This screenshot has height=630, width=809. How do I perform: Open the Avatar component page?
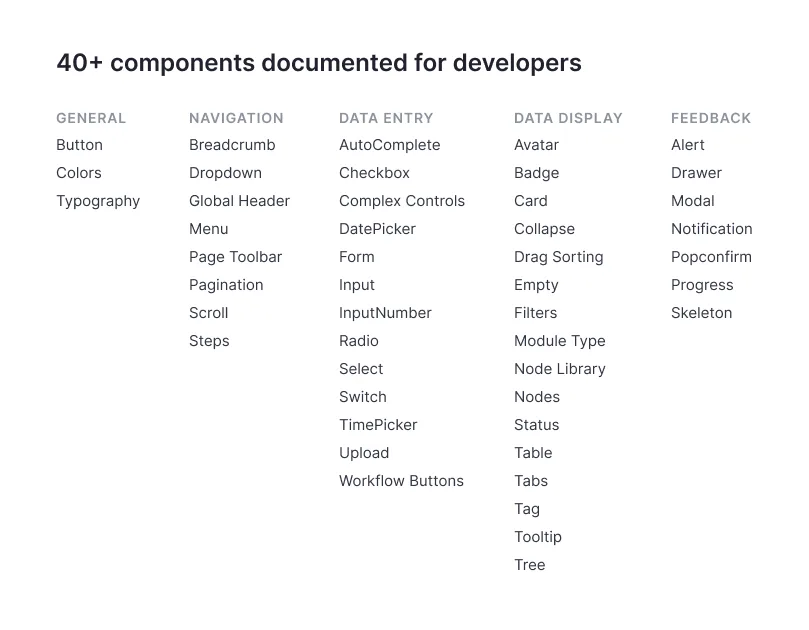pos(537,145)
